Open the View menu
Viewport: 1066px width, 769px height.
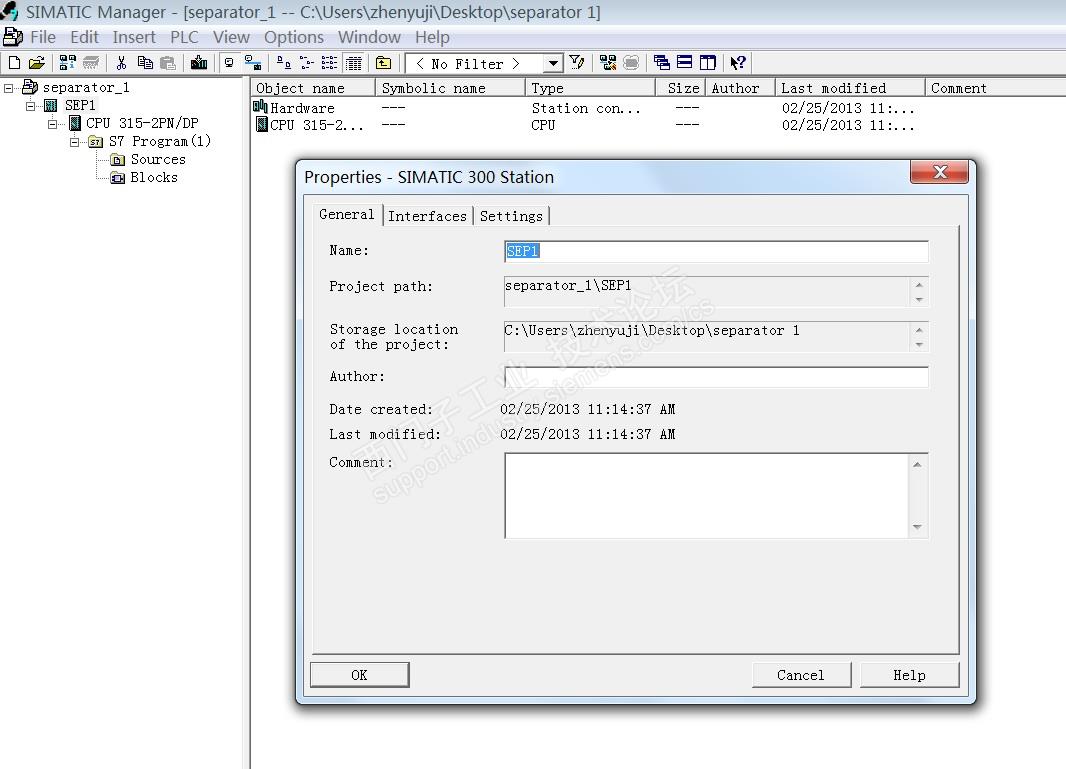231,37
